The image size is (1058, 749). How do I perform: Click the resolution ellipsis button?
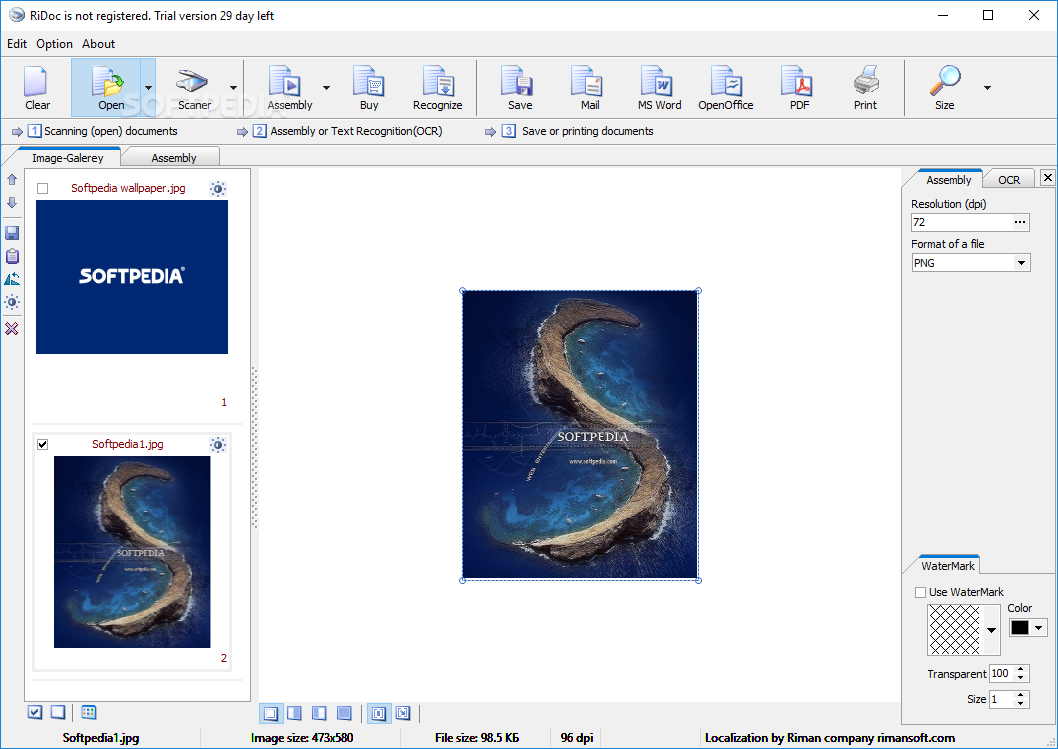tap(1020, 222)
